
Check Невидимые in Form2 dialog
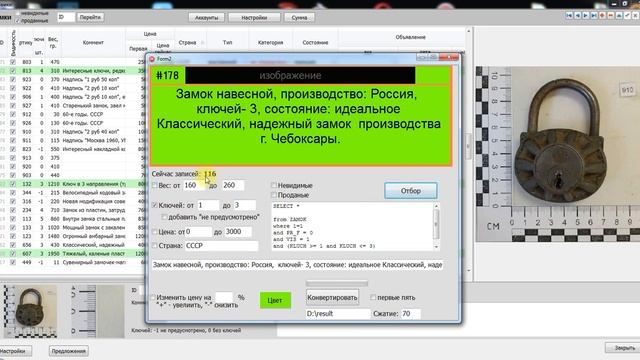click(274, 185)
